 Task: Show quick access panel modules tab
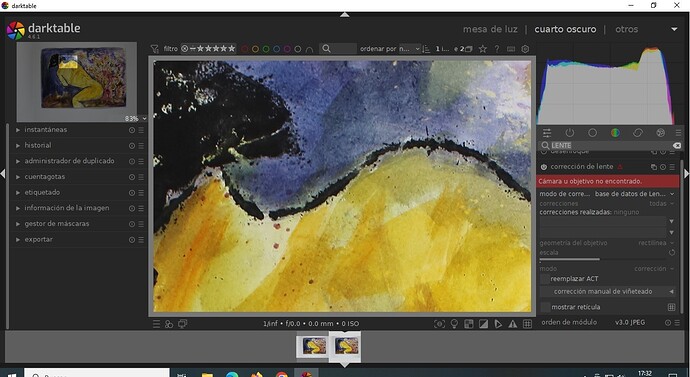point(547,133)
